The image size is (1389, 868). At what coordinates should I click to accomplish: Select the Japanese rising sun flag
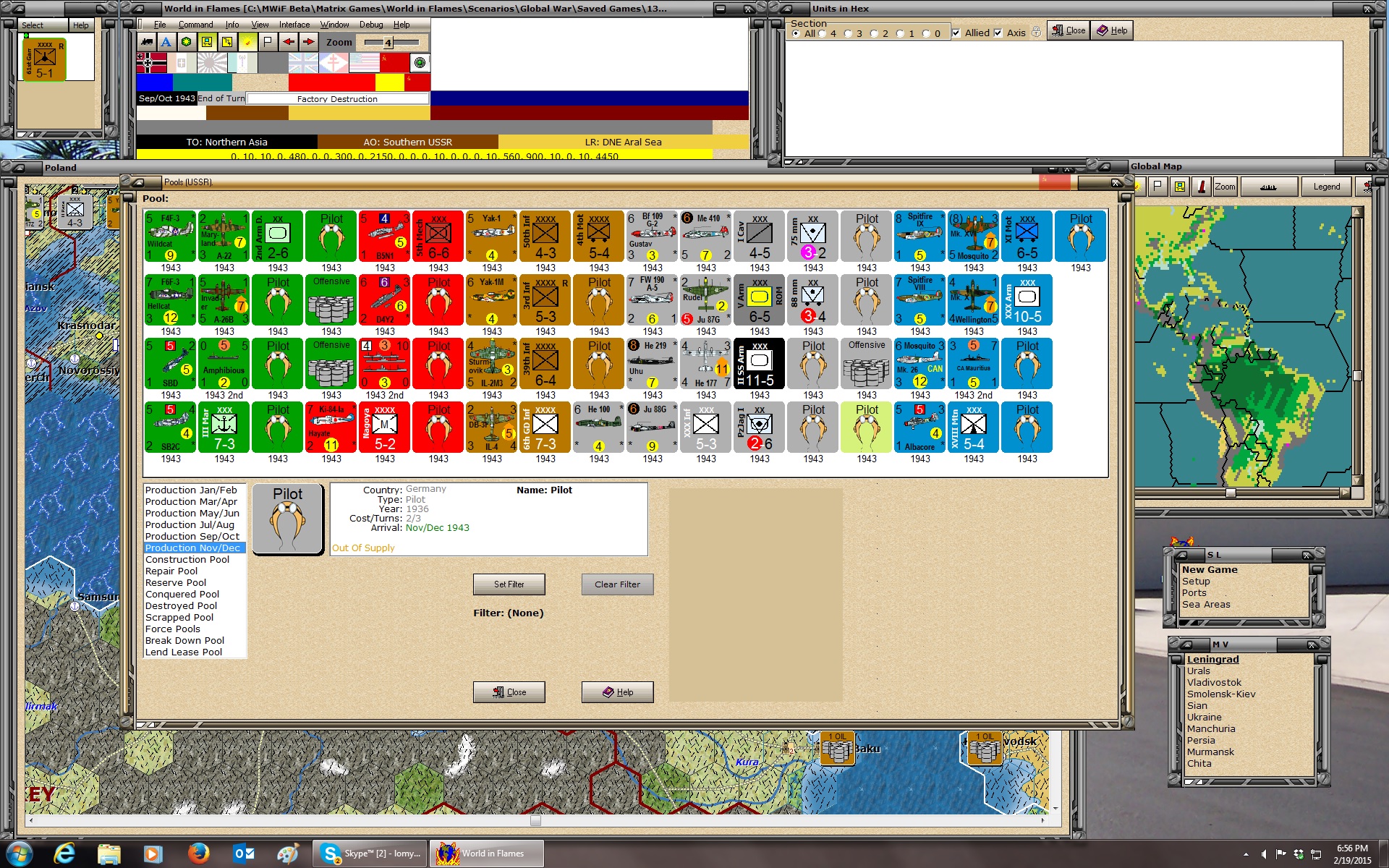point(212,63)
